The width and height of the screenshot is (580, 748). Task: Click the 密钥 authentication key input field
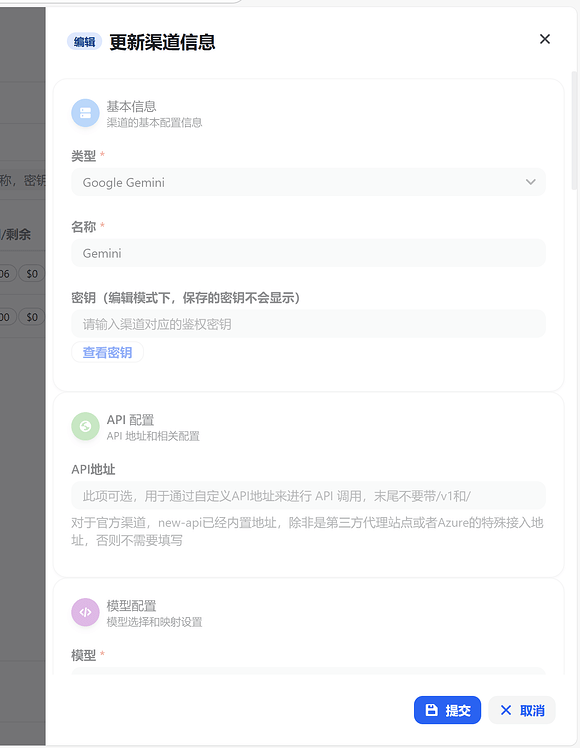(x=308, y=324)
